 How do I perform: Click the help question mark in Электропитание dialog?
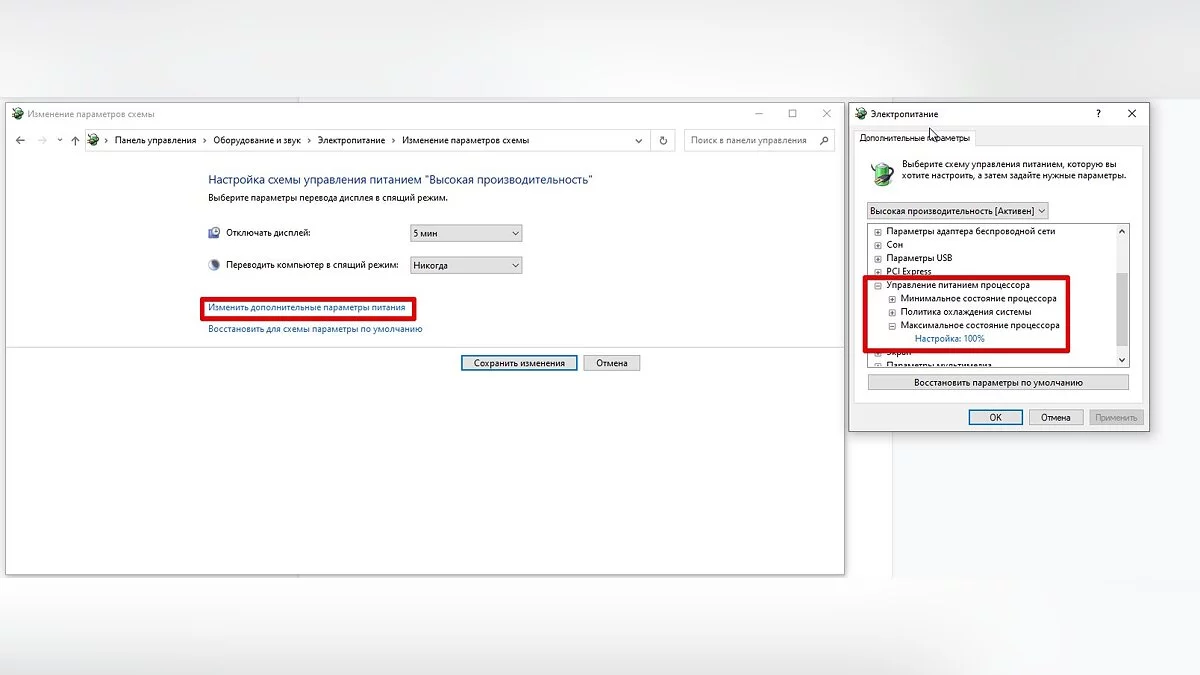tap(1098, 114)
